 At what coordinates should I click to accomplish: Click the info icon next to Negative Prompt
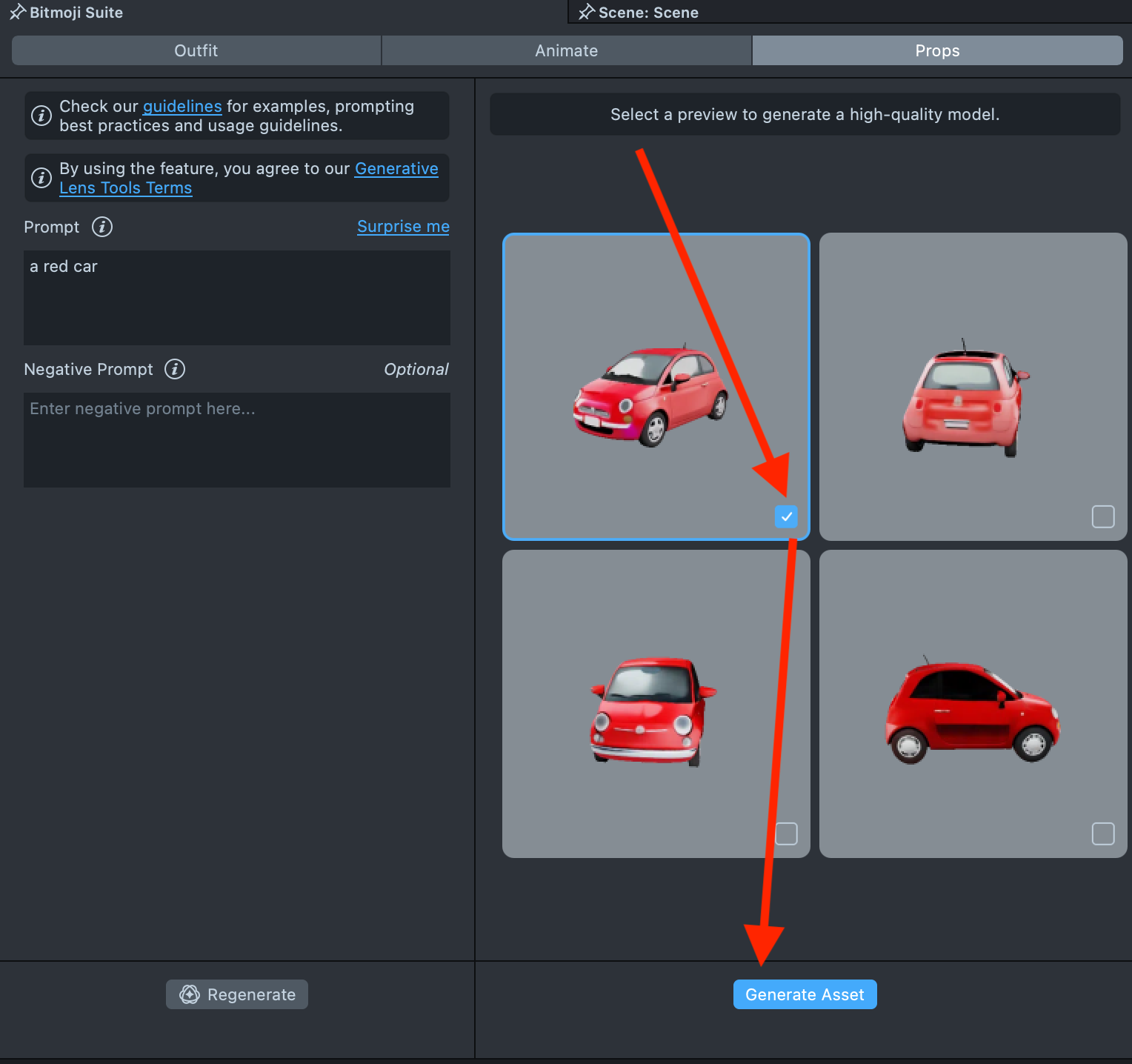175,369
